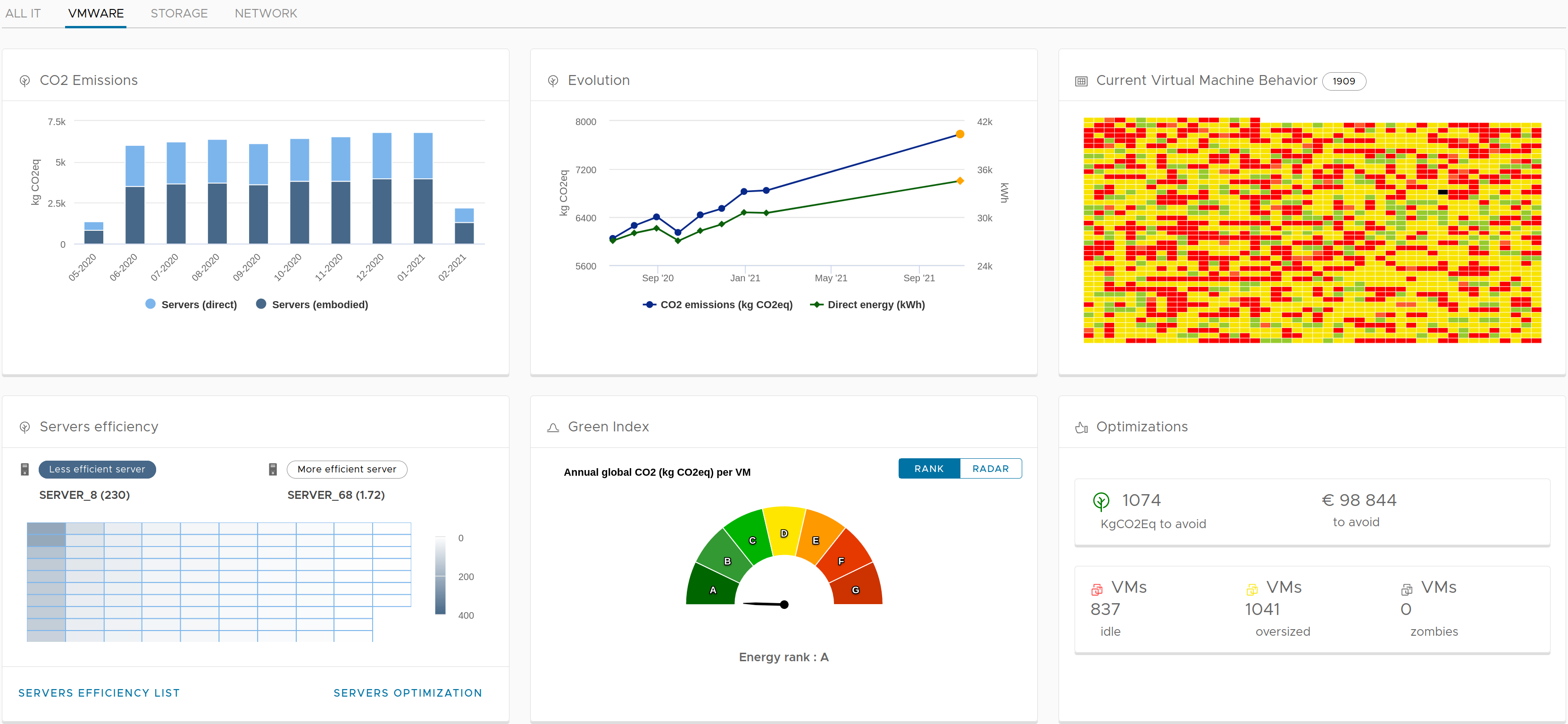Switch to the STORAGE tab
Screen dimensions: 1568x724
(x=178, y=13)
